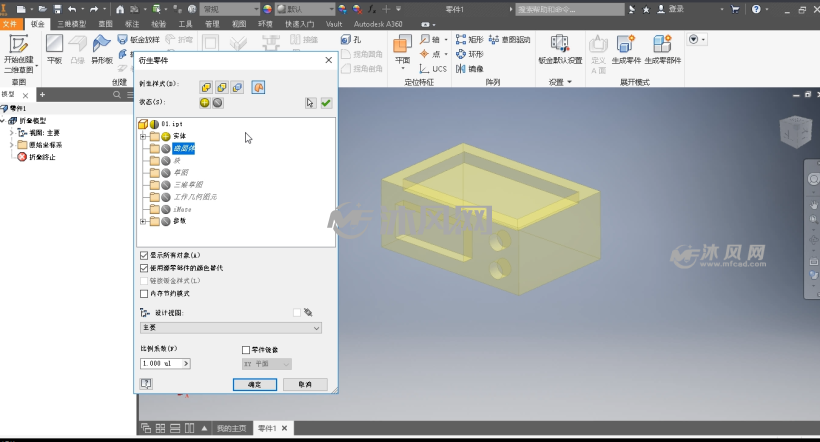Image resolution: width=820 pixels, height=442 pixels.
Task: Click the Redo arrow icon
Action: click(x=94, y=9)
